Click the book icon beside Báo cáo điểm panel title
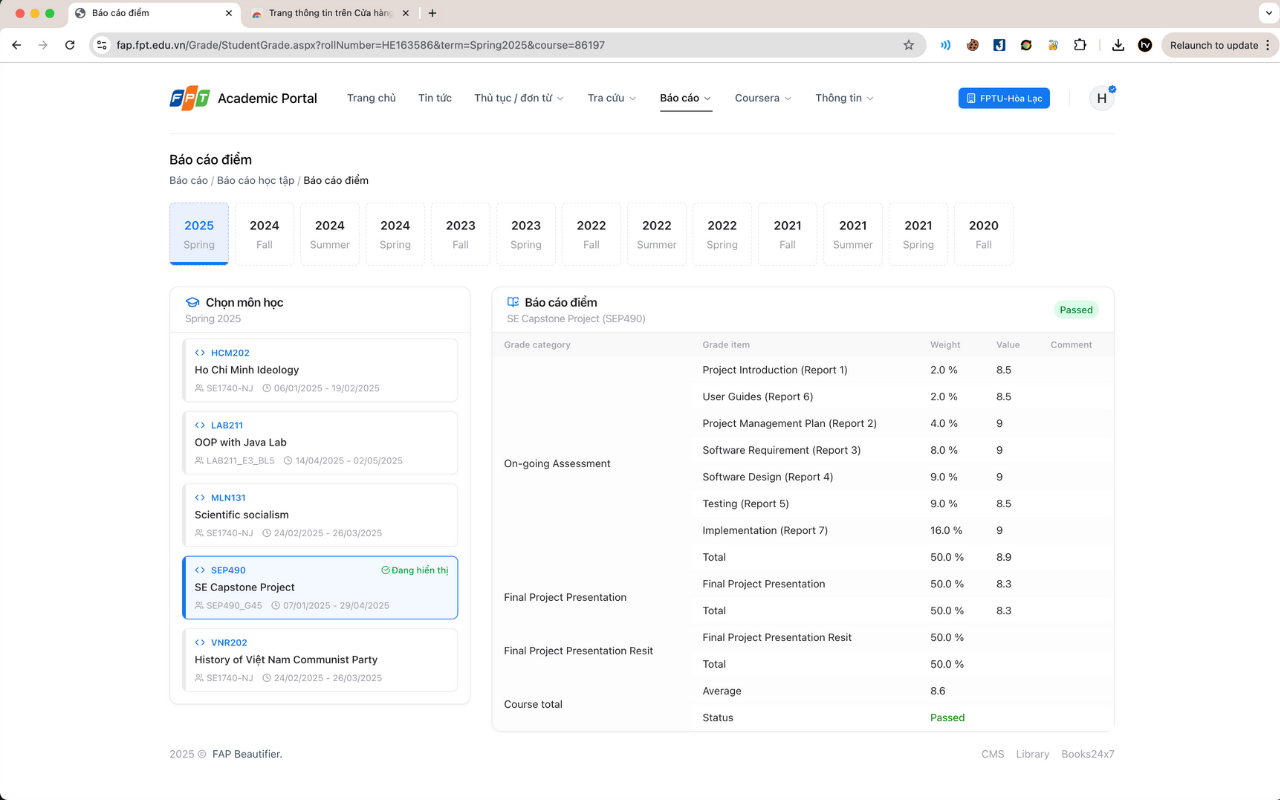The width and height of the screenshot is (1280, 800). [513, 302]
